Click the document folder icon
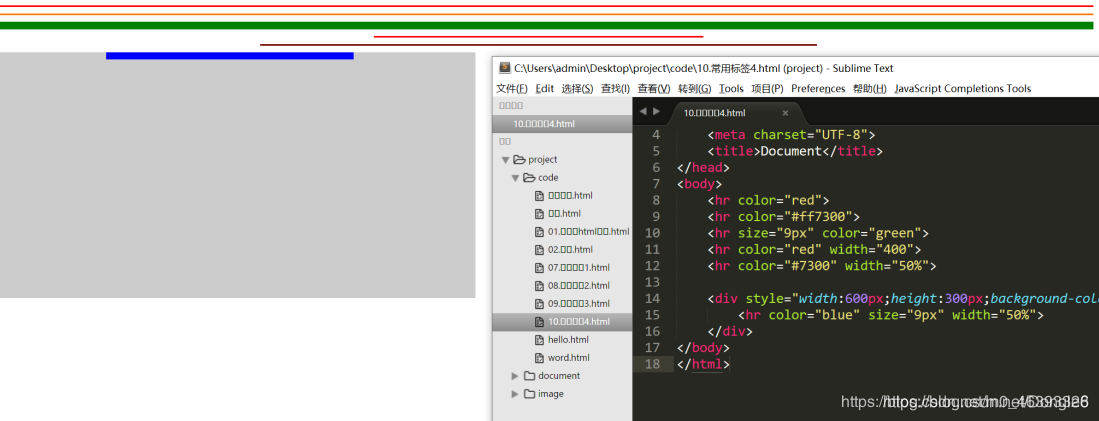This screenshot has width=1099, height=421. point(529,376)
